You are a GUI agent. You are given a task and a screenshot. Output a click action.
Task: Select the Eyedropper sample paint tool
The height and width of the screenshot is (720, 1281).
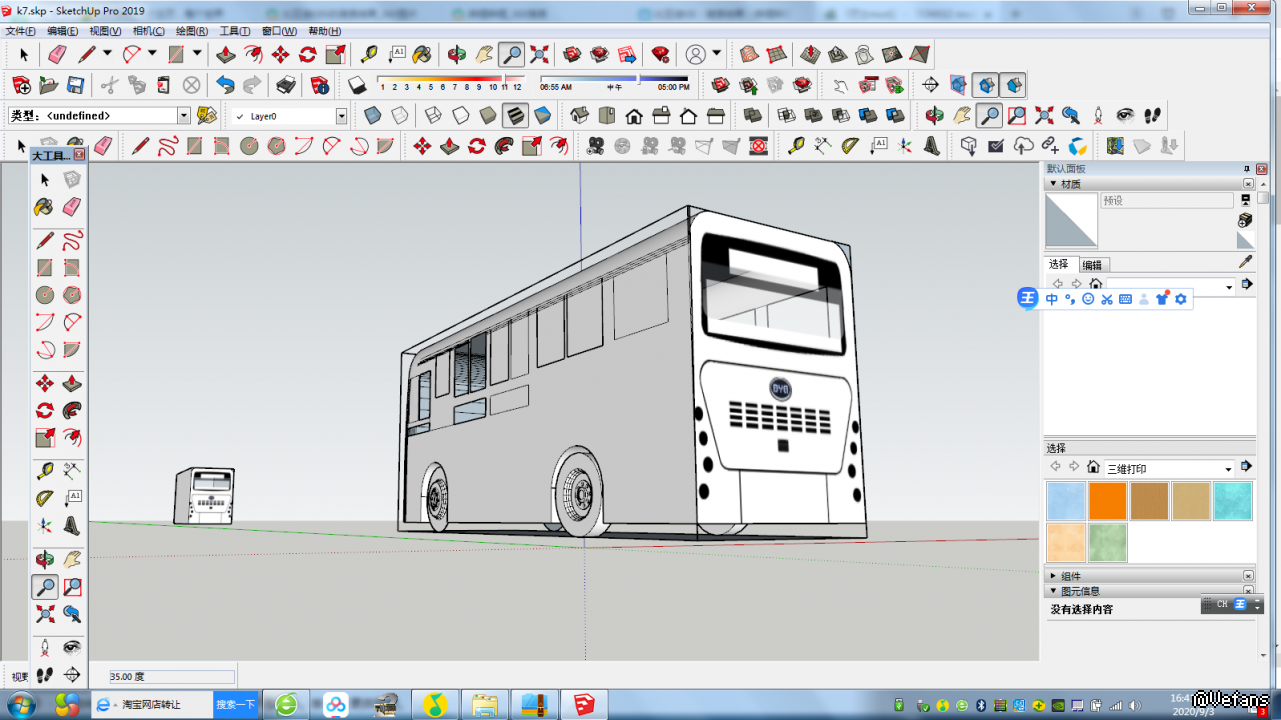[x=1245, y=262]
